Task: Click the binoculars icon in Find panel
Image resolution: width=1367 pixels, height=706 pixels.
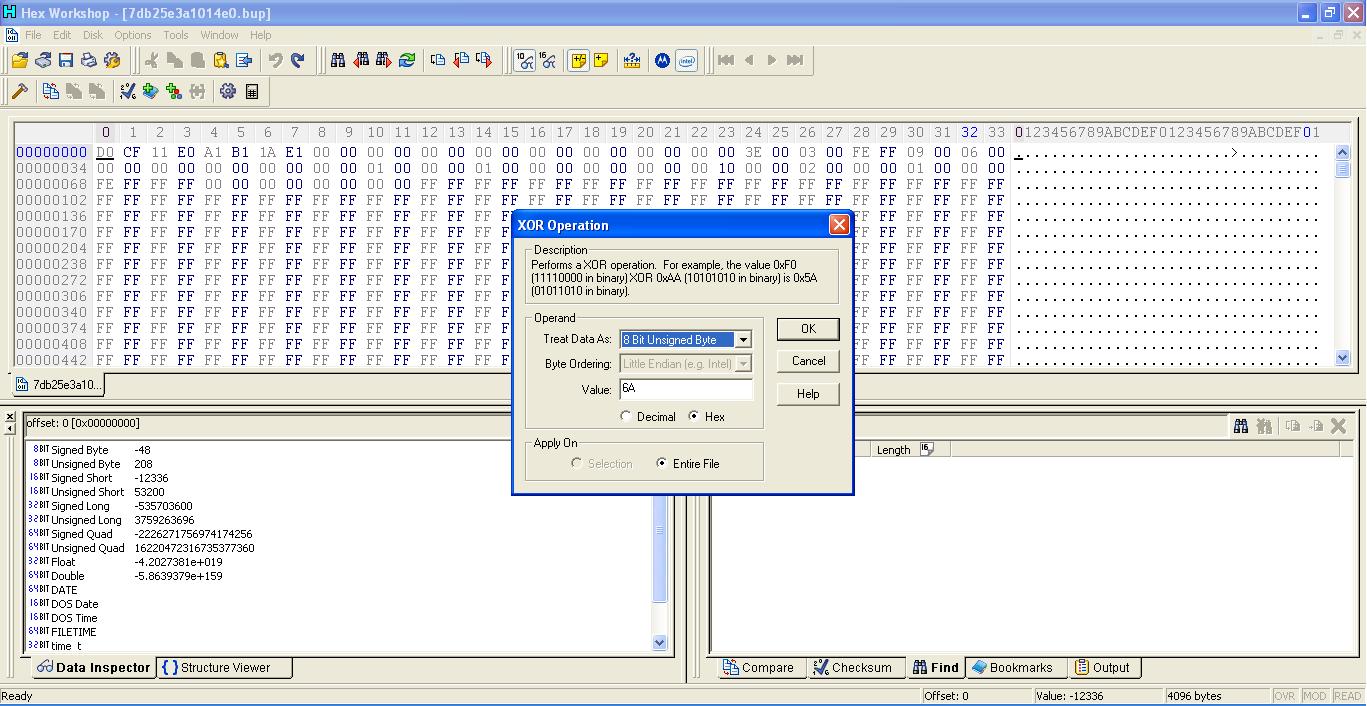Action: [1241, 426]
